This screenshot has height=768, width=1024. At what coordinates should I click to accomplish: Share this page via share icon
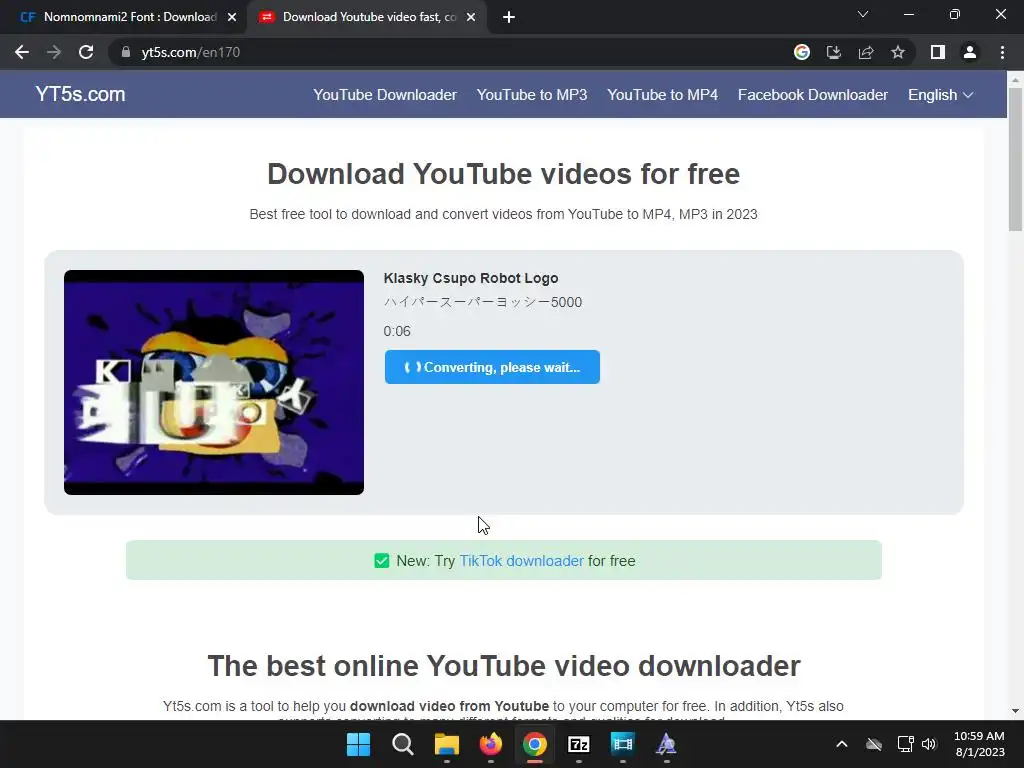pos(866,52)
